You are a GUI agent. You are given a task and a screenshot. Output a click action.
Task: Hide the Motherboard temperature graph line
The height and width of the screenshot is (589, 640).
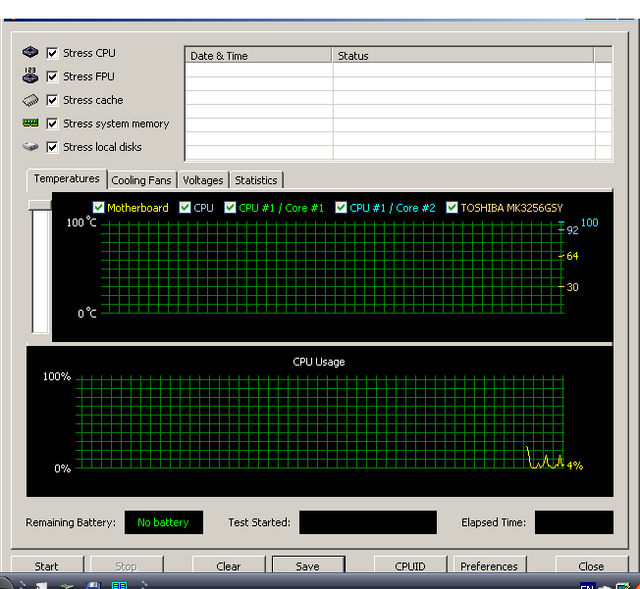[98, 208]
